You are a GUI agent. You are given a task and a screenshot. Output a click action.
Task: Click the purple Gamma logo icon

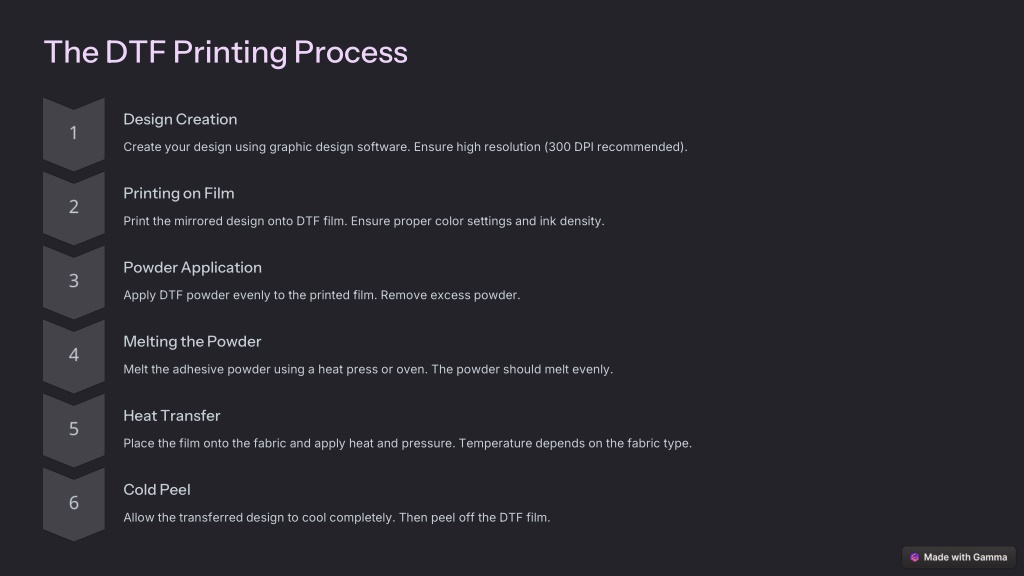click(x=914, y=557)
